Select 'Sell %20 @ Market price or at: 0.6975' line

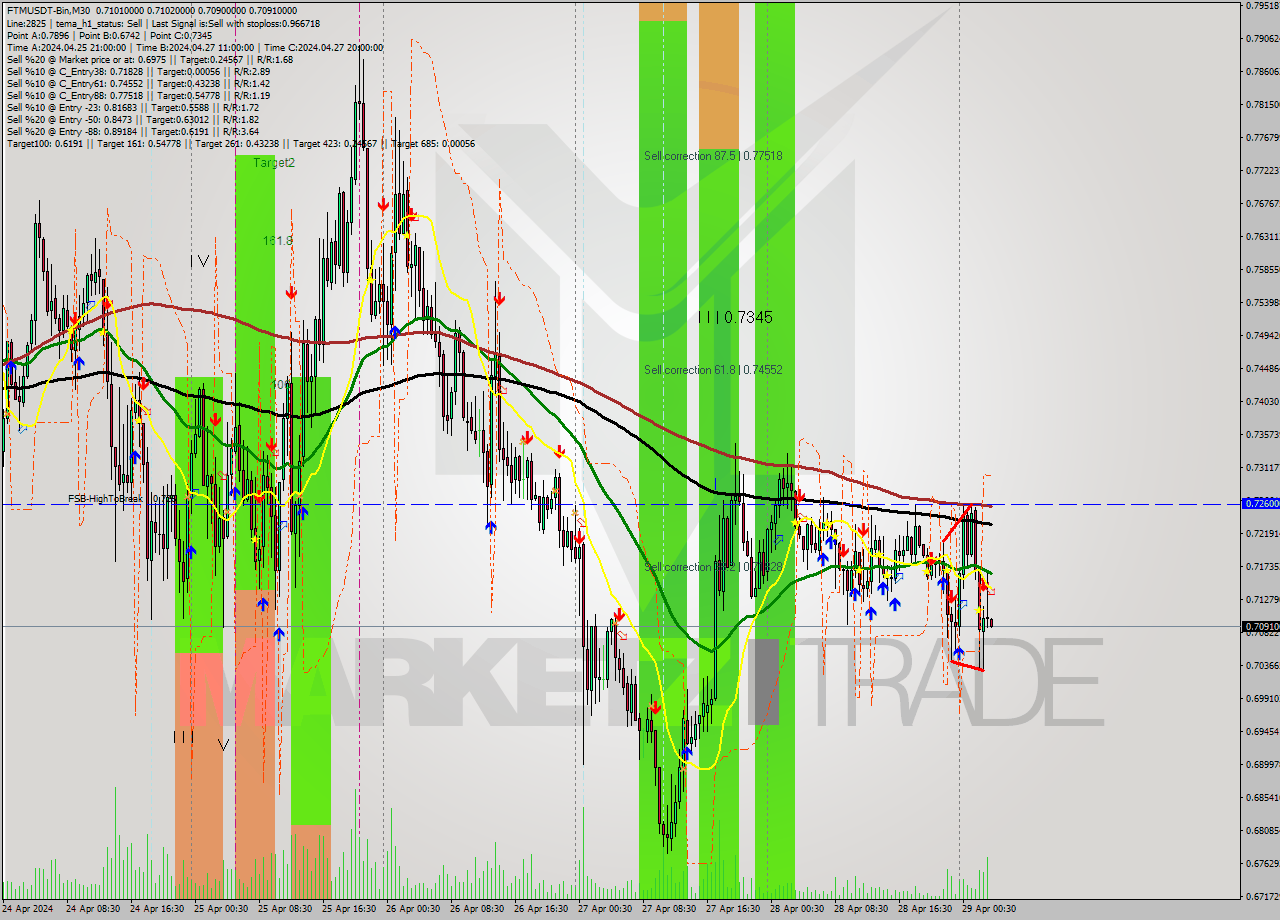click(x=149, y=59)
